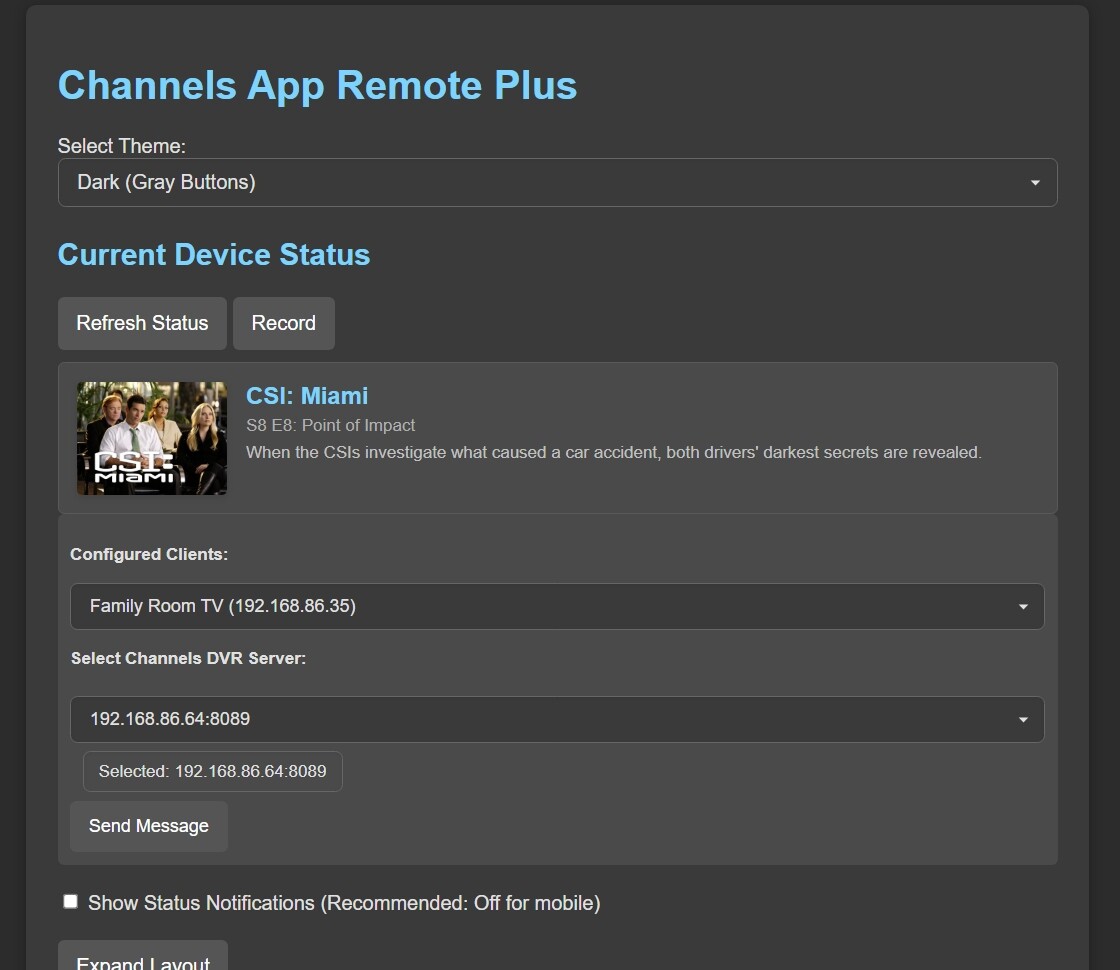Click the arrow on the theme selector
This screenshot has height=970, width=1120.
[1035, 183]
